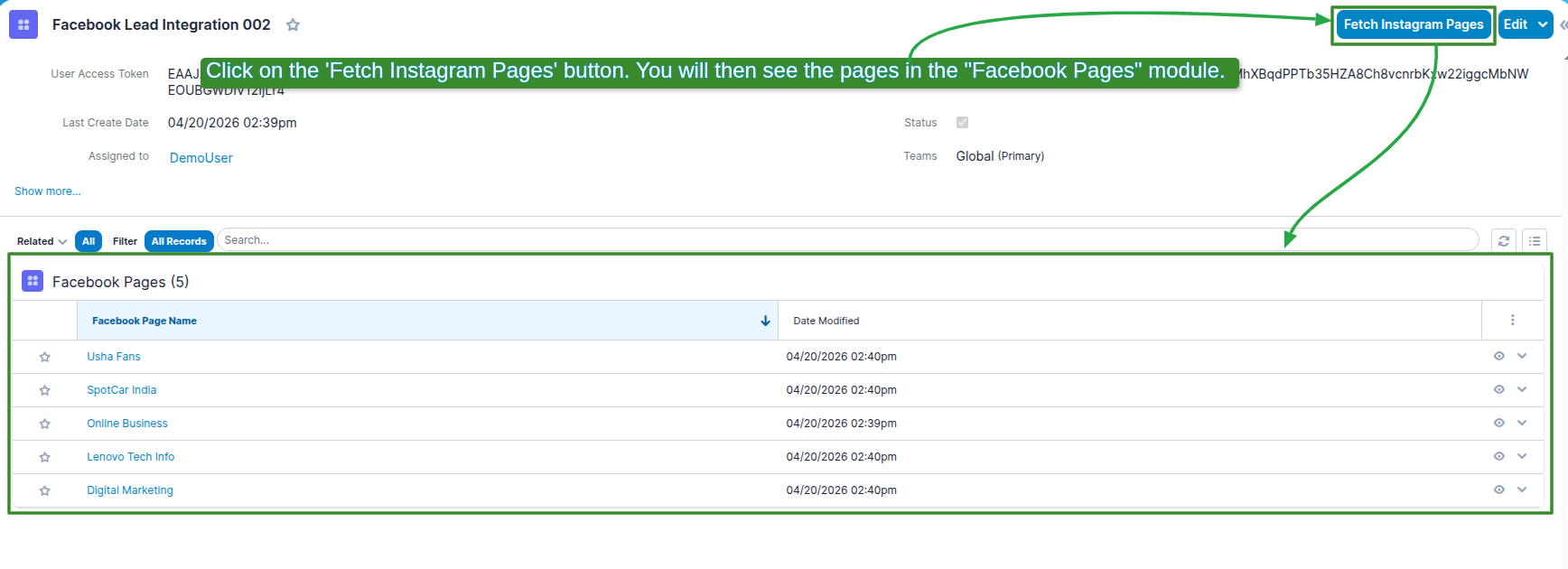1568x569 pixels.
Task: Toggle the Status checkbox
Action: [962, 123]
